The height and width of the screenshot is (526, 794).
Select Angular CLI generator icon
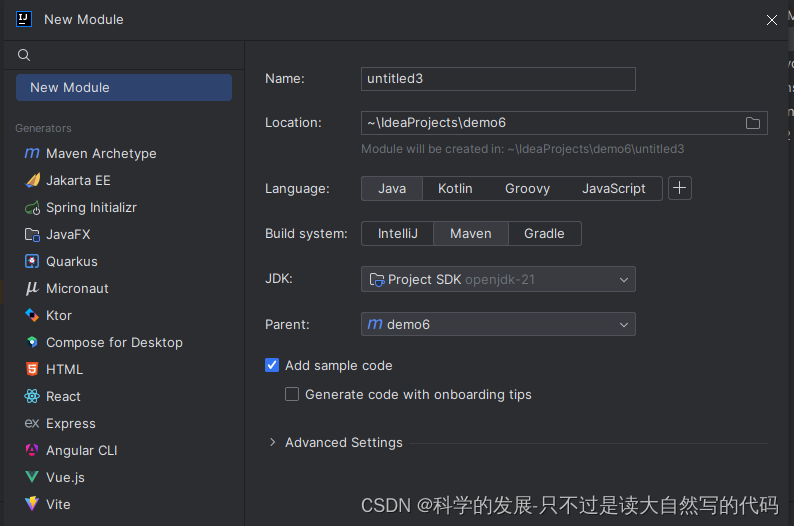(x=32, y=450)
